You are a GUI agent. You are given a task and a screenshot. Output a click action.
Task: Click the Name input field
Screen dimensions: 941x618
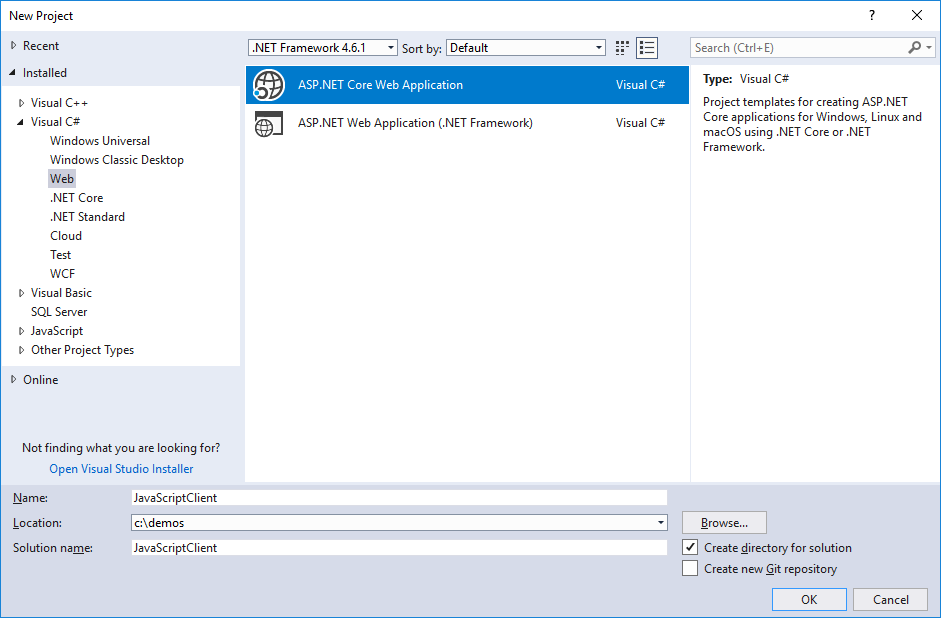click(x=399, y=497)
